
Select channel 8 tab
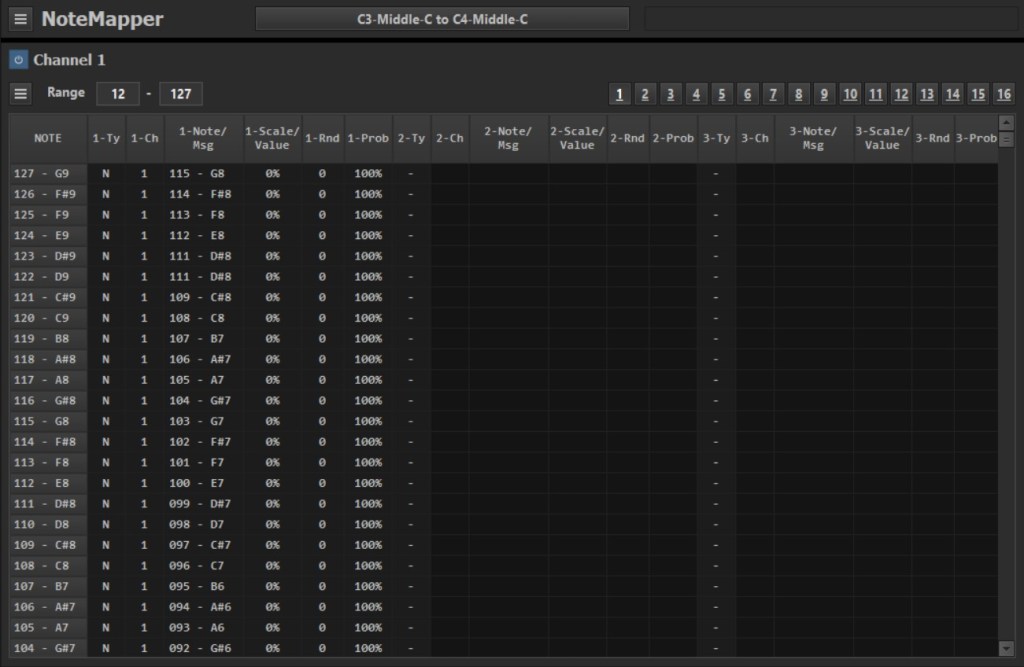[x=798, y=94]
